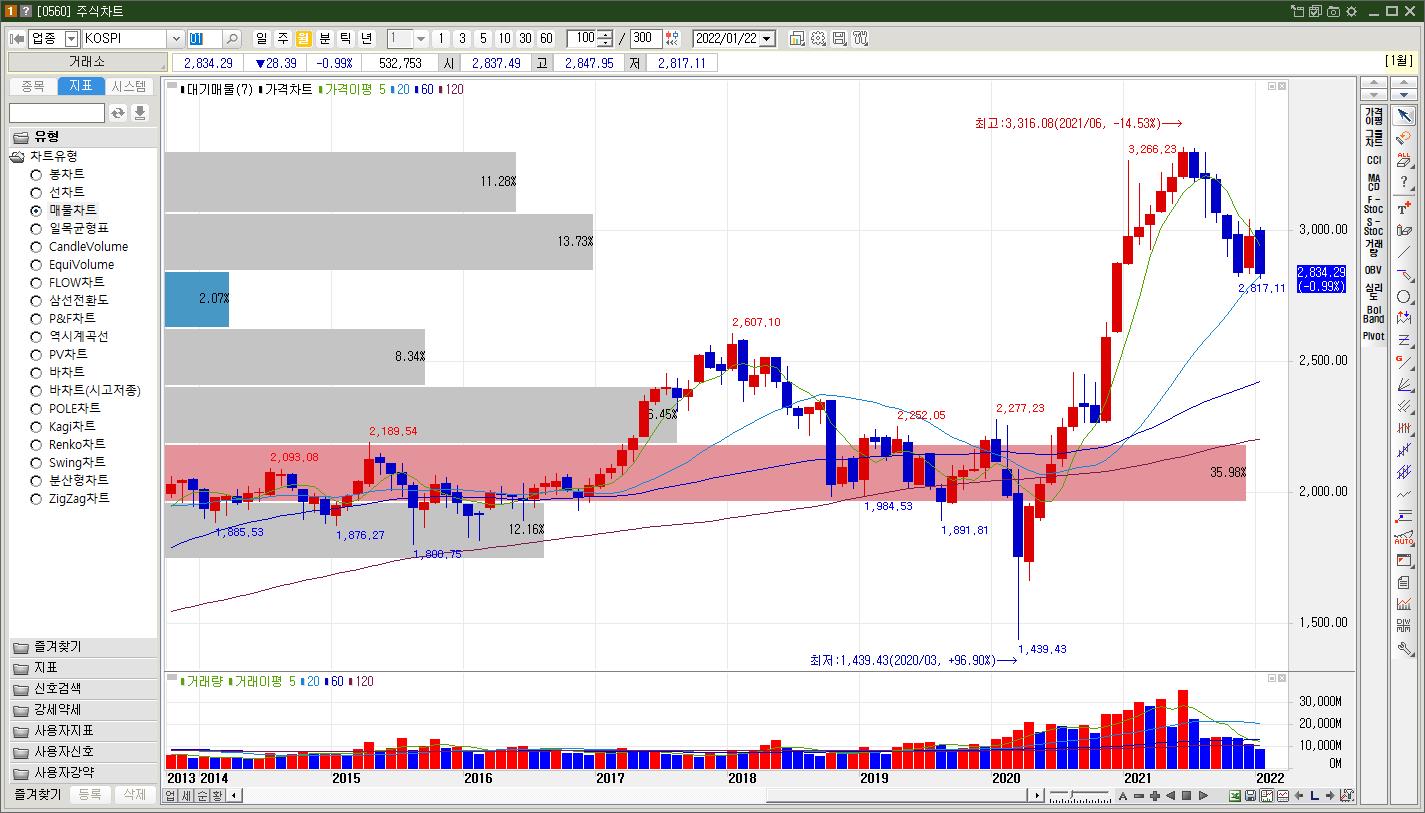Switch to the 지표 tab
The height and width of the screenshot is (813, 1425).
(x=81, y=86)
